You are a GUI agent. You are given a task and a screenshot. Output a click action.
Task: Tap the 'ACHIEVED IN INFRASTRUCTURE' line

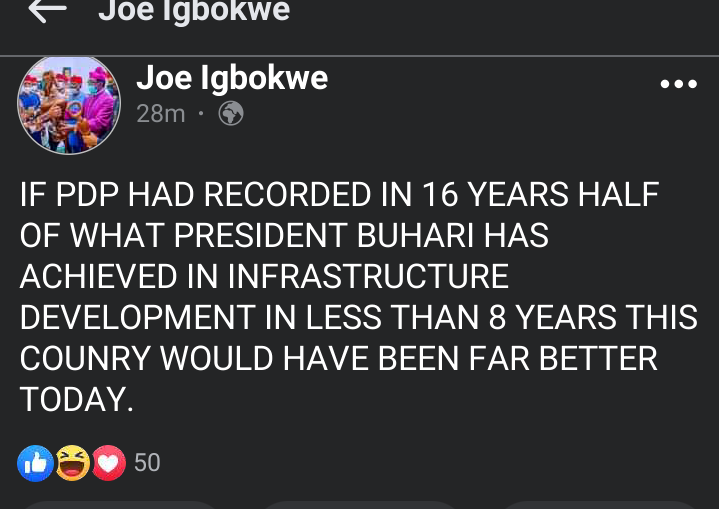tap(264, 276)
